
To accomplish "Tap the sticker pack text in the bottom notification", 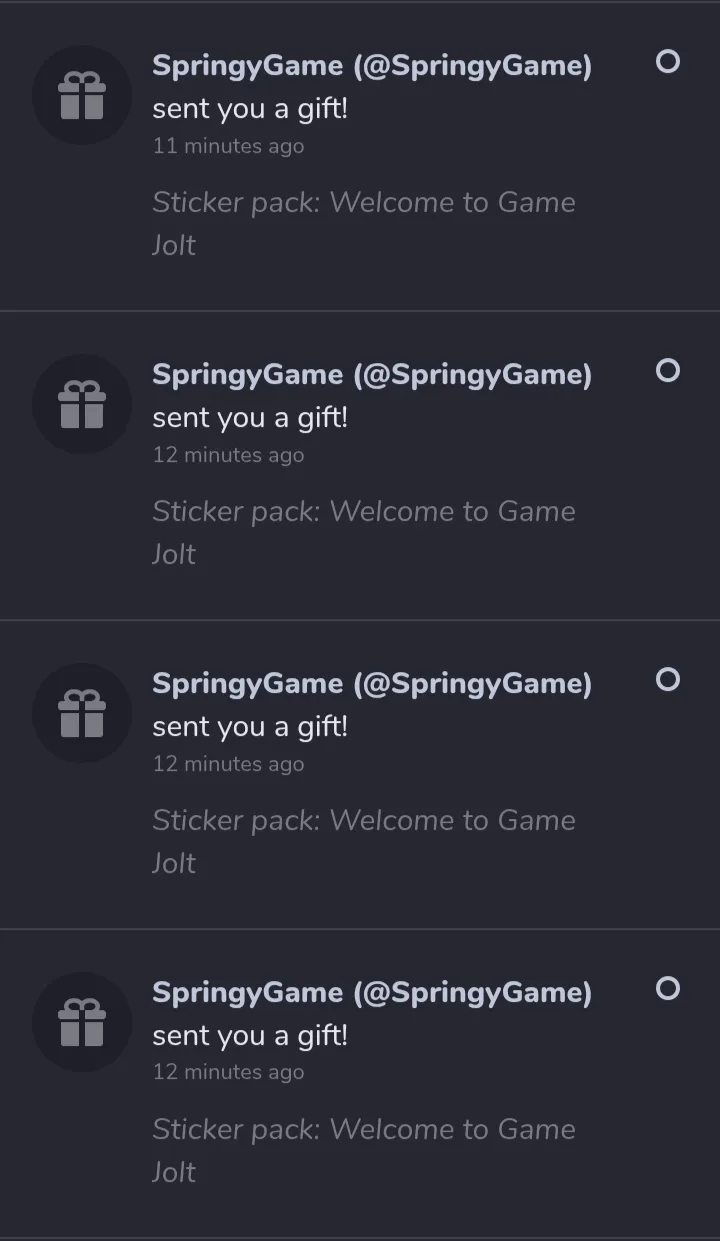I will click(x=363, y=1130).
